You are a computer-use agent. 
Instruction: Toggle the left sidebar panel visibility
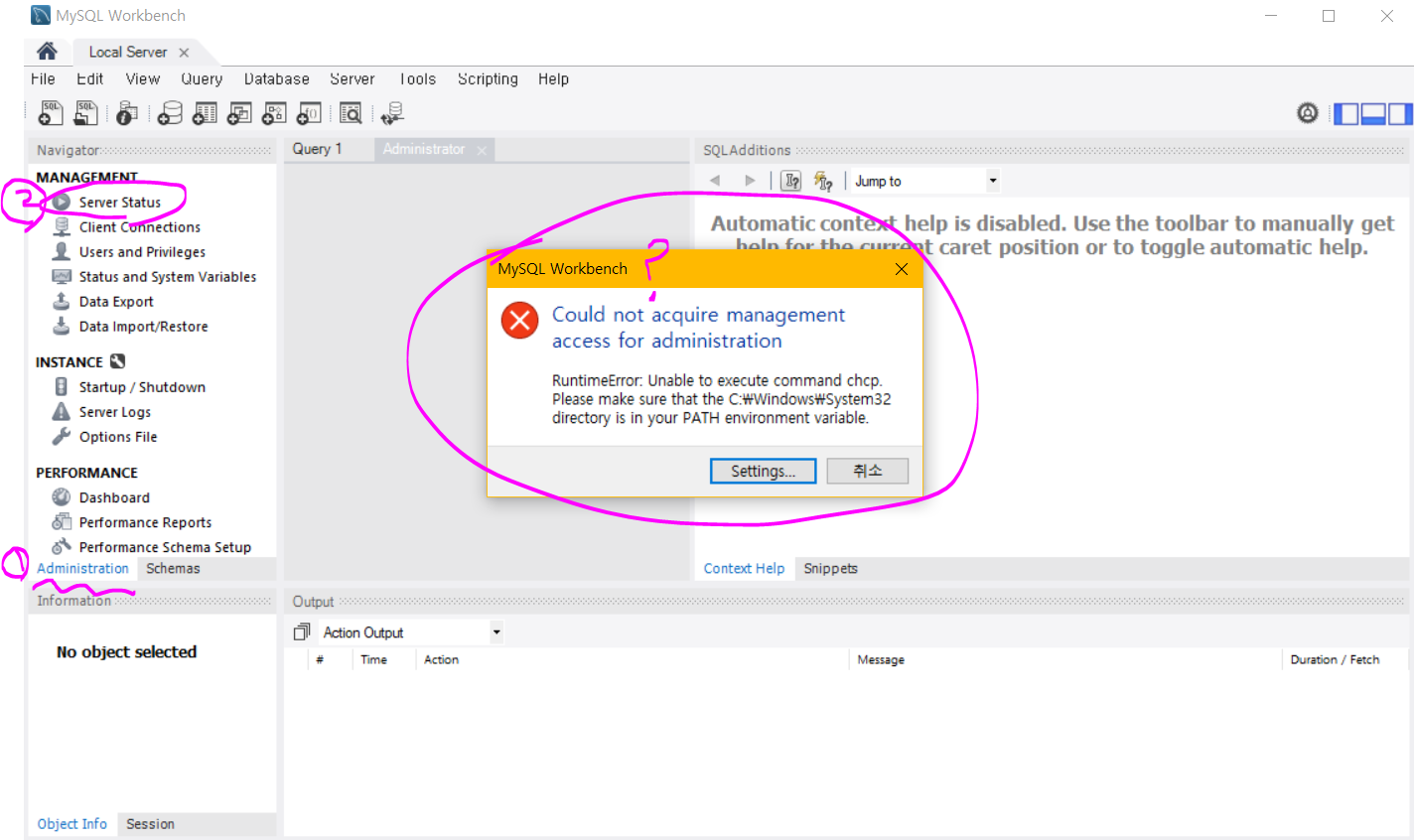[x=1345, y=114]
